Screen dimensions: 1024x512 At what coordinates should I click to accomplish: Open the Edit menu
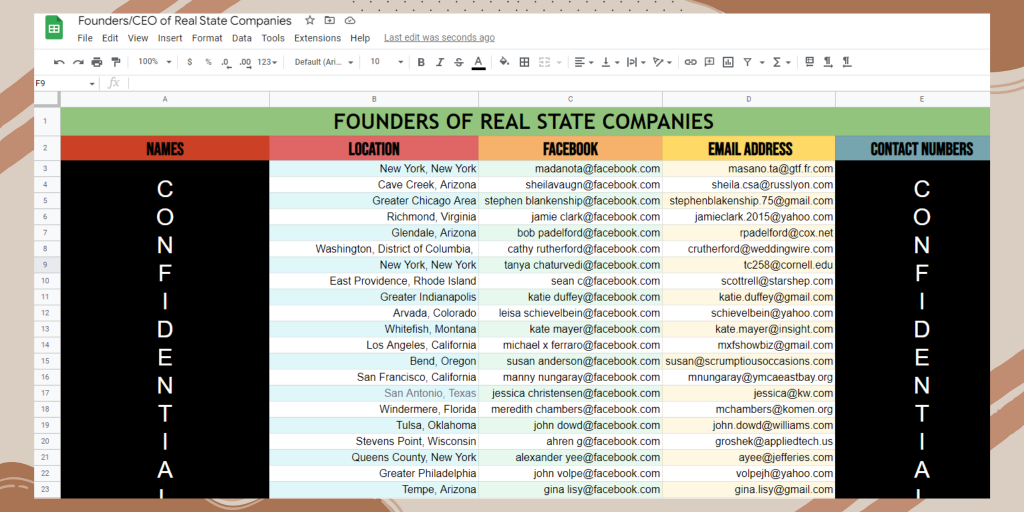pyautogui.click(x=110, y=38)
